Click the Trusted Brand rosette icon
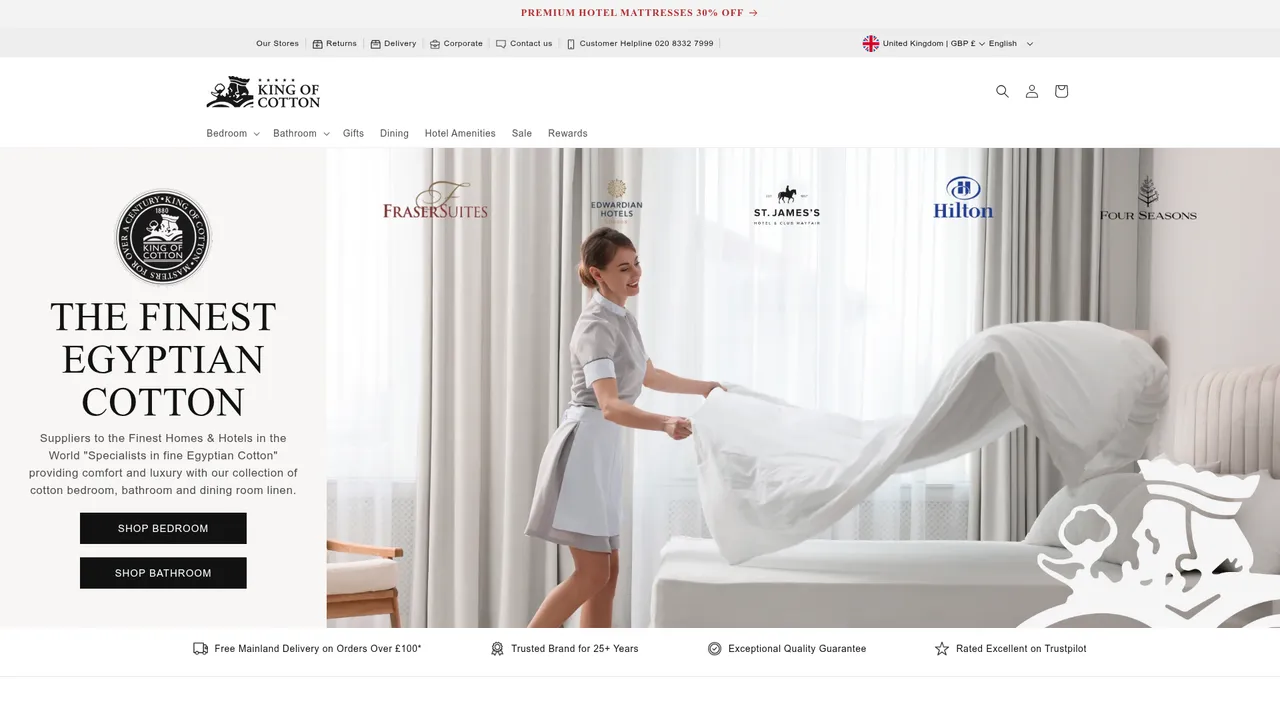 click(x=497, y=648)
